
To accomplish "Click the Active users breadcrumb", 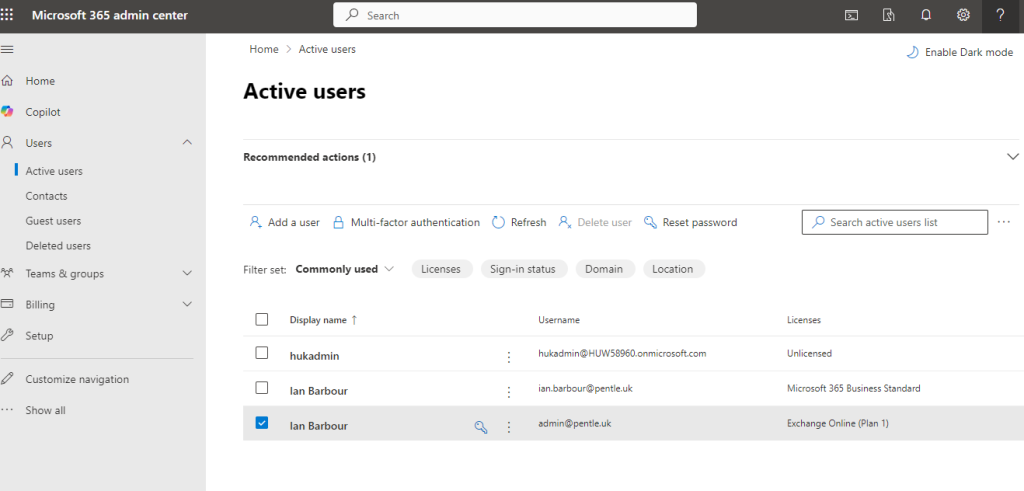I will point(327,49).
